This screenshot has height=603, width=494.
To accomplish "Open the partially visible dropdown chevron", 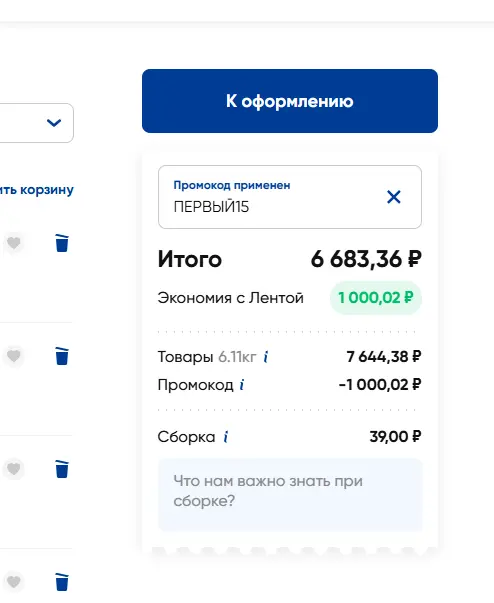I will (54, 123).
